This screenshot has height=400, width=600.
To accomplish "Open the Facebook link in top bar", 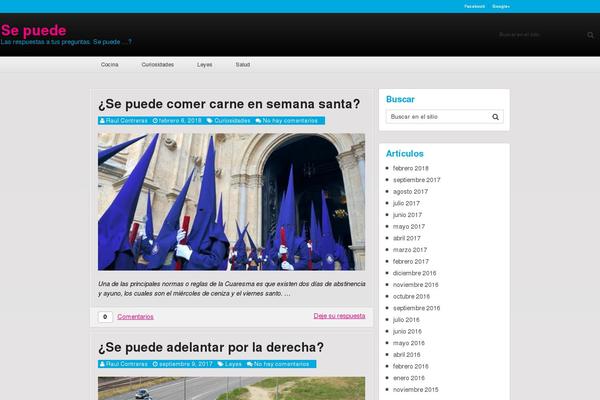I will 474,7.
